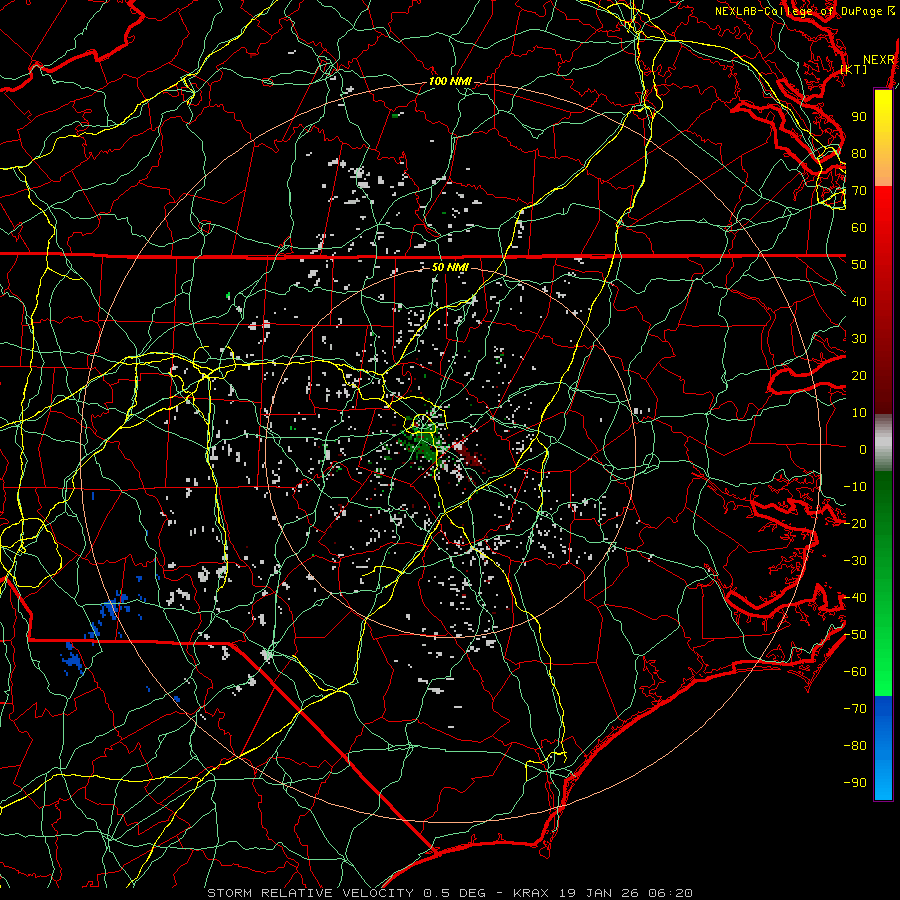Click the bright red segment of color bar
This screenshot has width=900, height=900.
(883, 207)
